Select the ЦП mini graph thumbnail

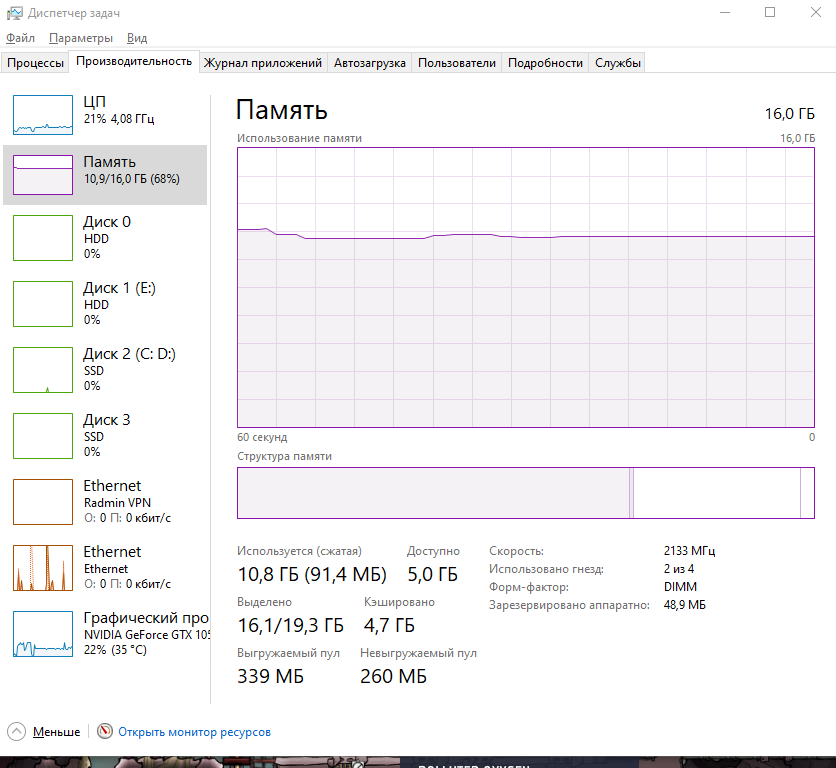click(x=43, y=114)
